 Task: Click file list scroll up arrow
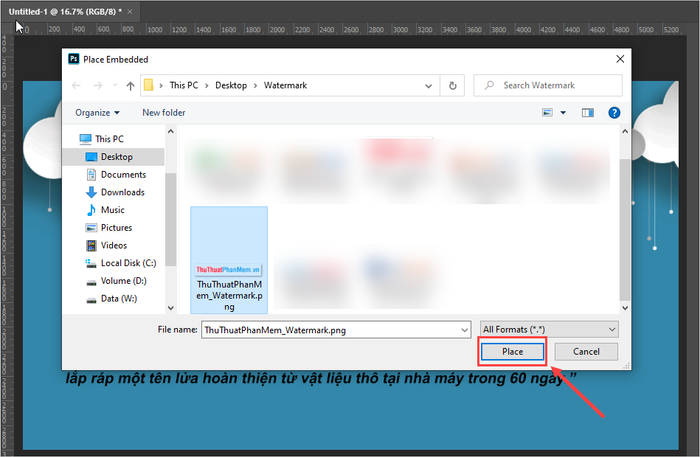(x=625, y=131)
